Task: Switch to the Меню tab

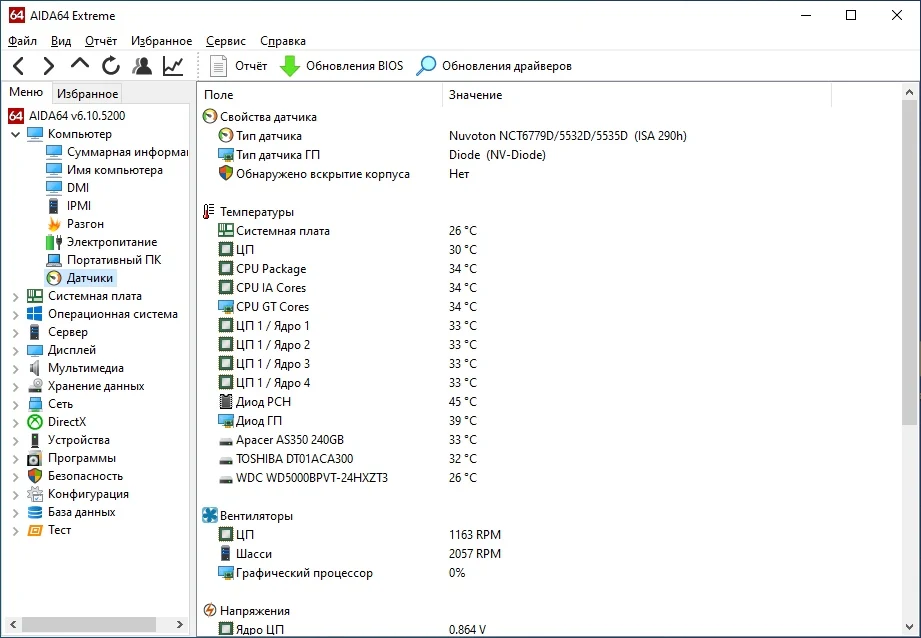Action: (x=26, y=92)
